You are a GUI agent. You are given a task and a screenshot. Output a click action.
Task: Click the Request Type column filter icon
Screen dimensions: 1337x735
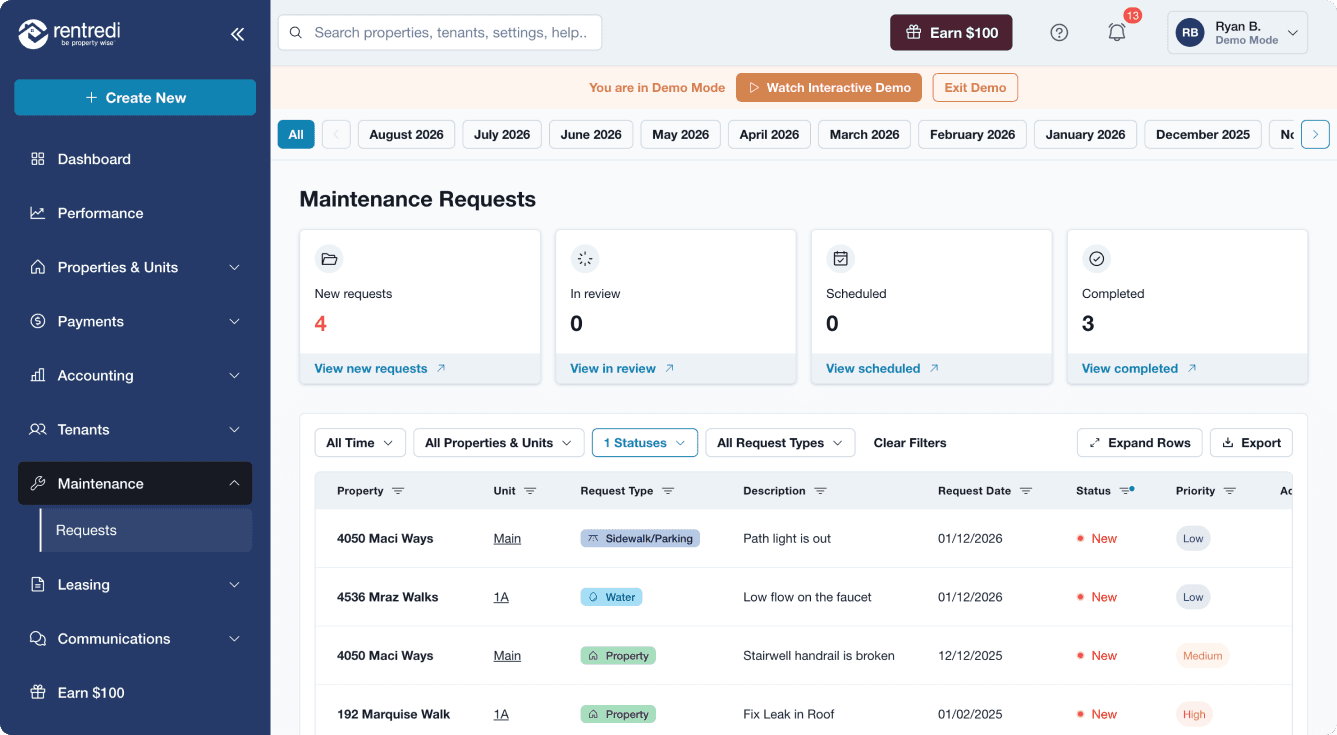[668, 491]
